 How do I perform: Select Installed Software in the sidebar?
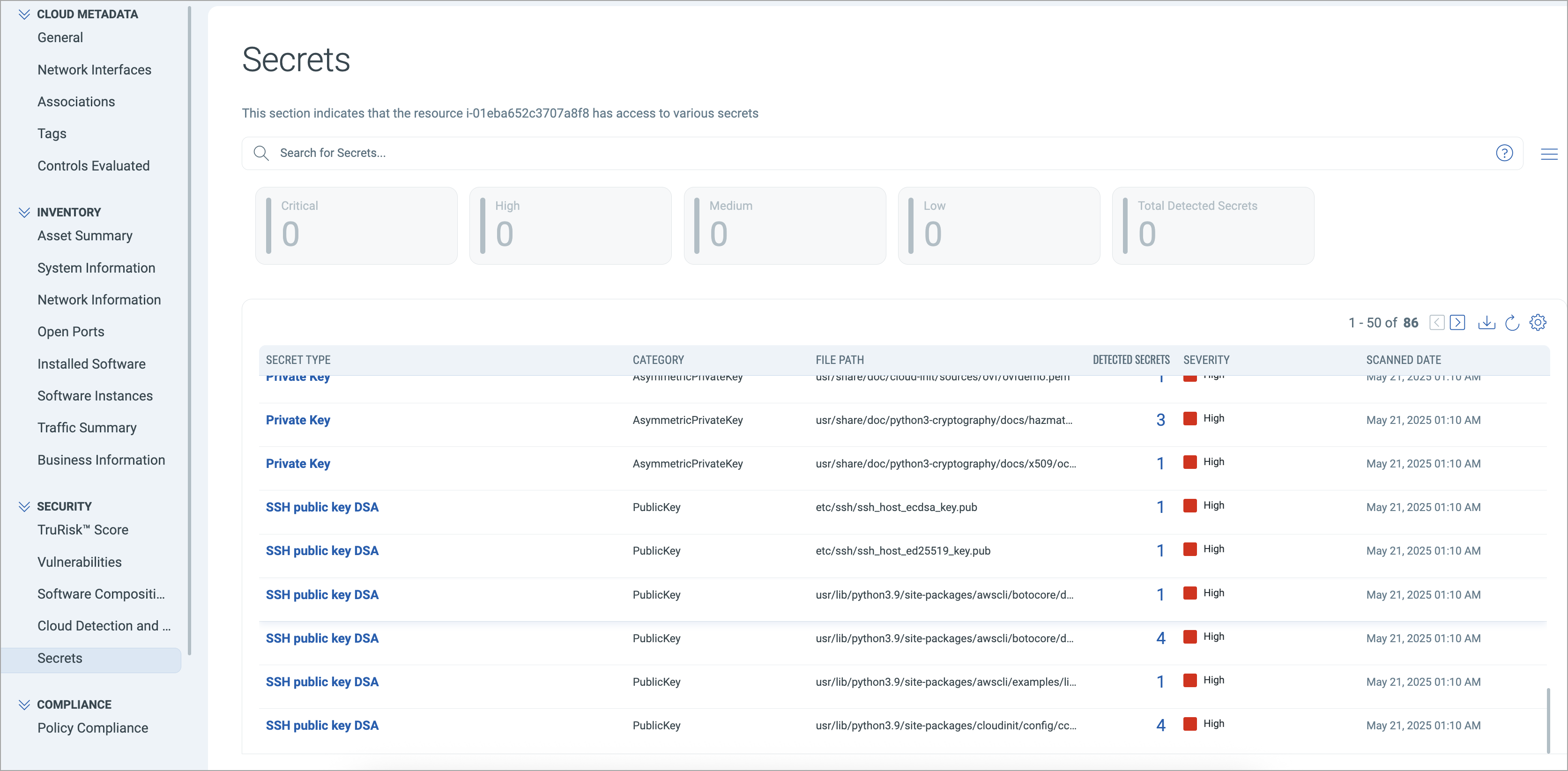click(91, 364)
